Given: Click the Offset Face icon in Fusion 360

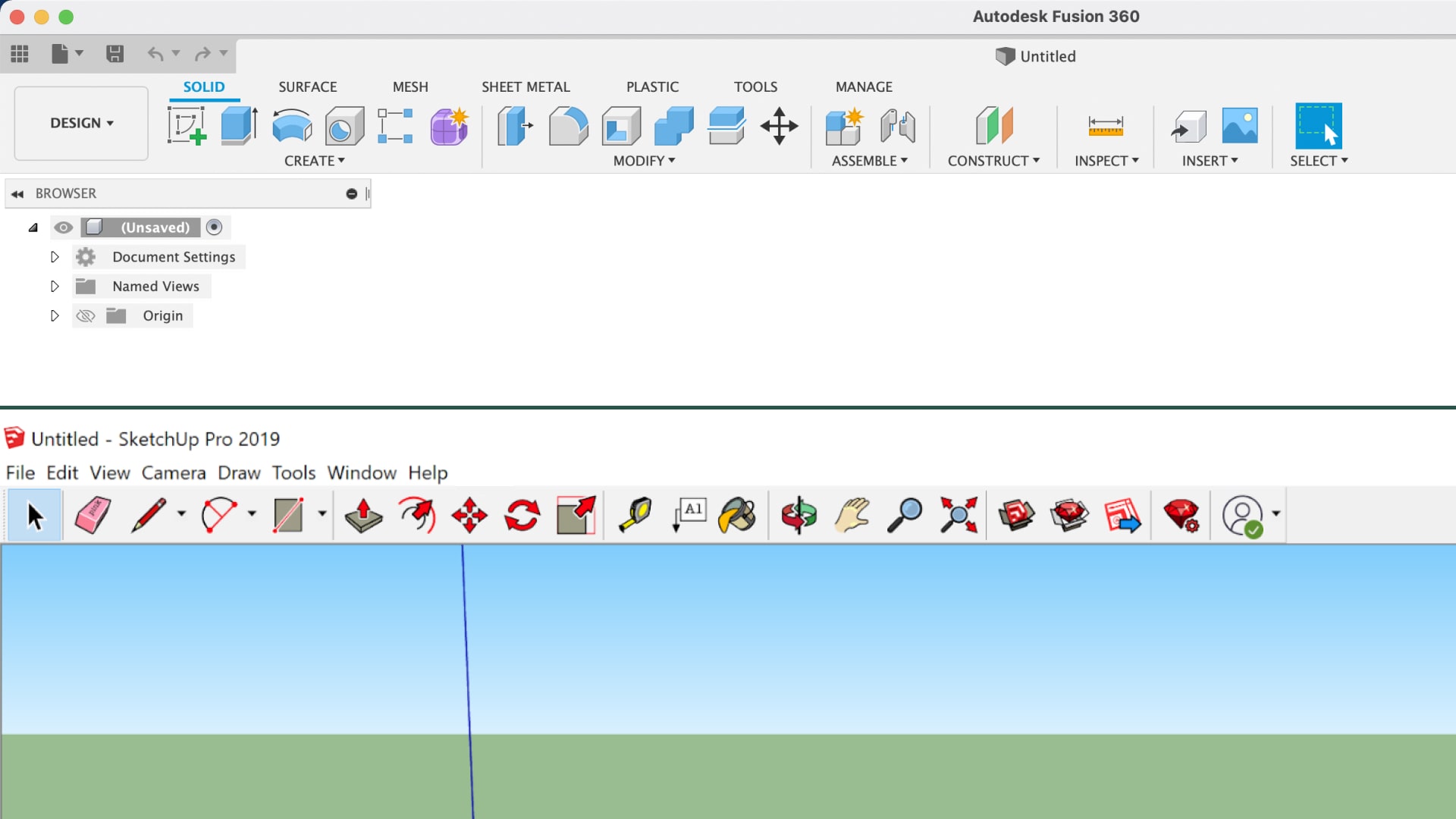Looking at the screenshot, I should pyautogui.click(x=726, y=126).
